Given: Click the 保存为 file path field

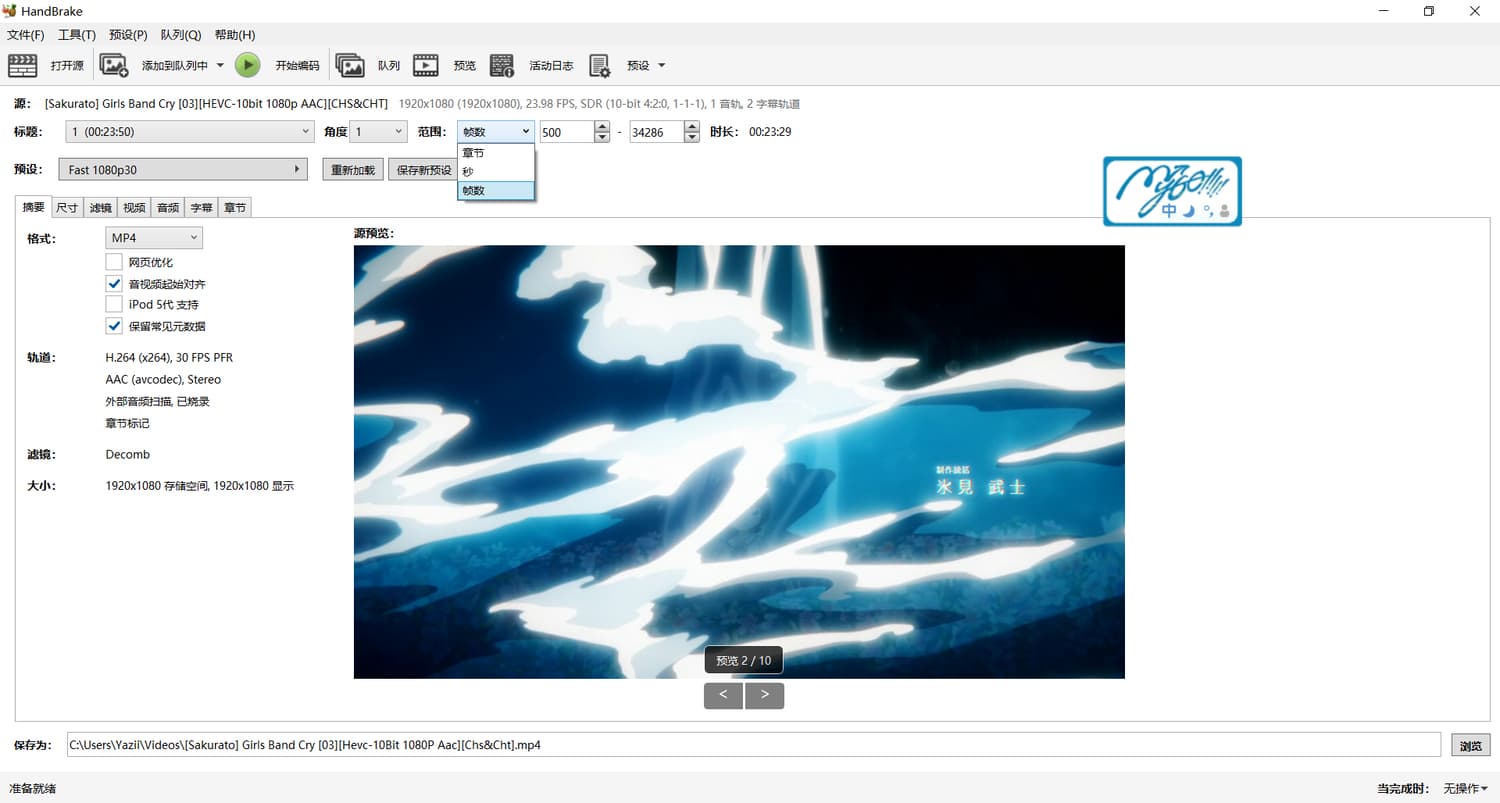Looking at the screenshot, I should pos(752,745).
